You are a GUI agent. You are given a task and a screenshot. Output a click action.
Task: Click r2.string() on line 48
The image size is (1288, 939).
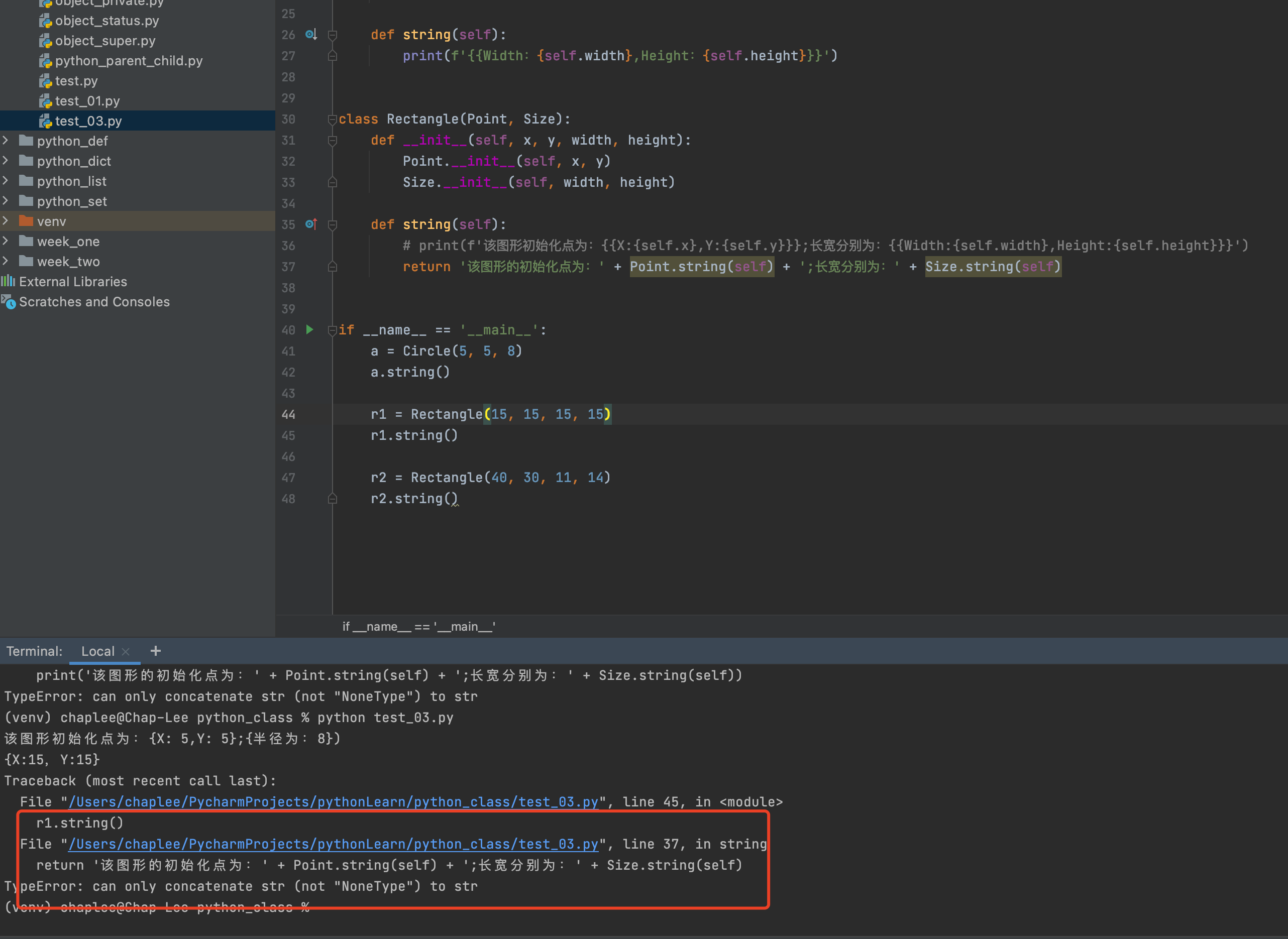(x=414, y=499)
